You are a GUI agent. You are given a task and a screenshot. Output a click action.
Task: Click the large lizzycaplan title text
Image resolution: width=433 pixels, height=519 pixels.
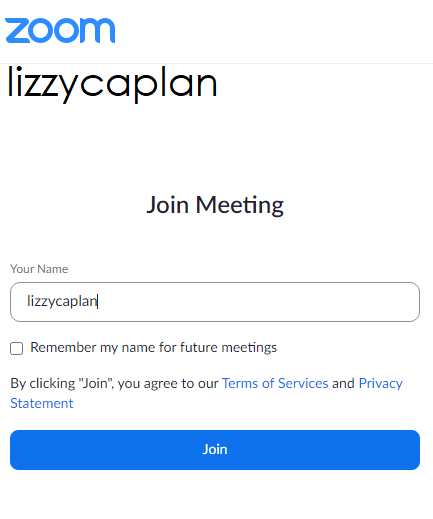[x=112, y=84]
